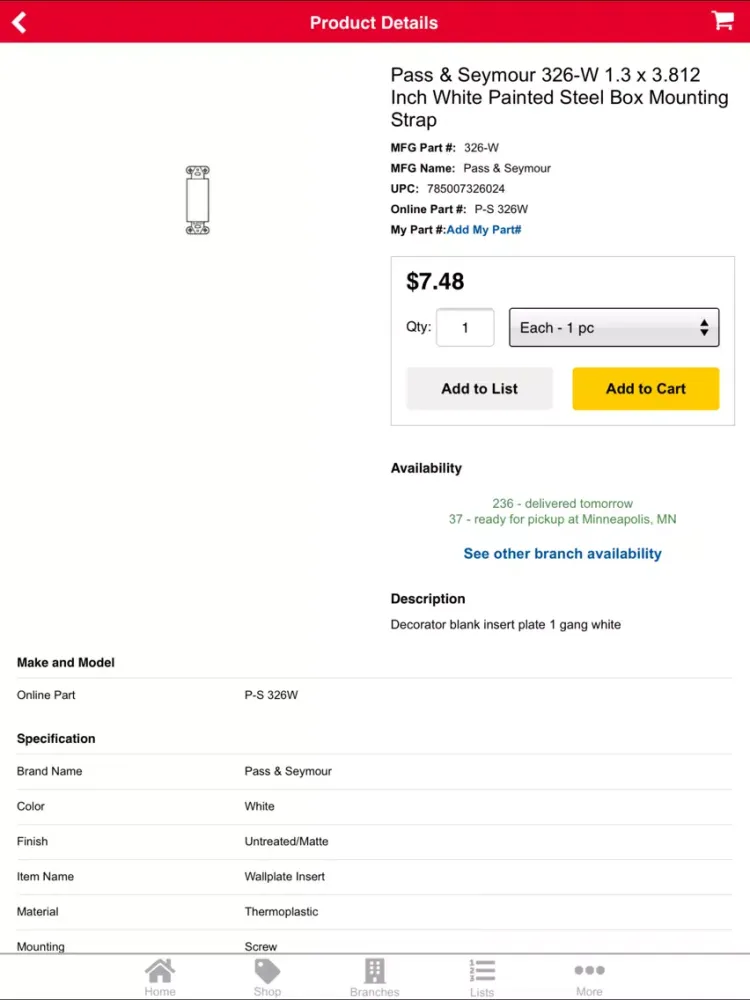The width and height of the screenshot is (750, 1000).
Task: Tap the Branches building icon
Action: [374, 970]
